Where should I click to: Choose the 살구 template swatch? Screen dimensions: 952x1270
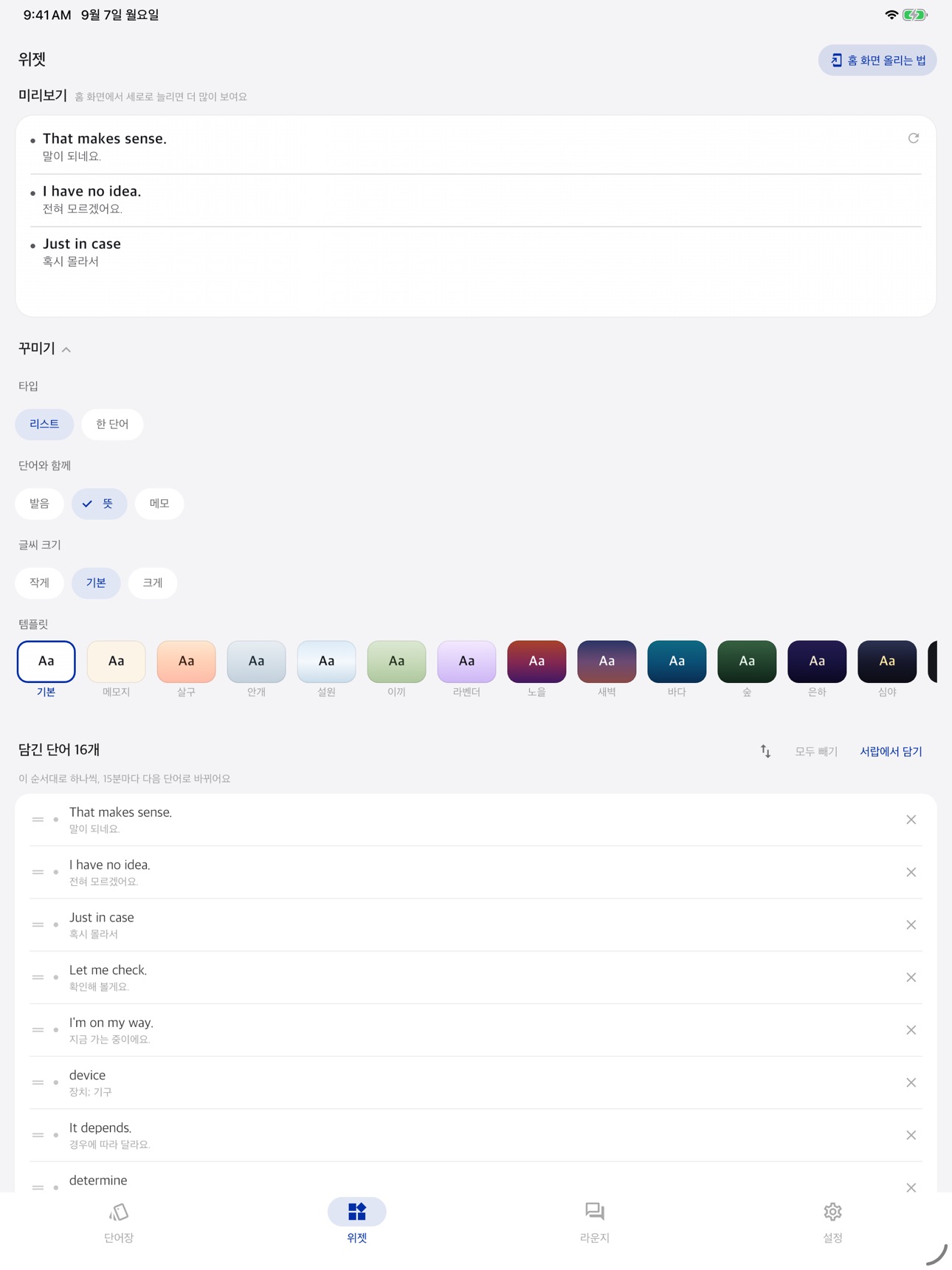(186, 662)
